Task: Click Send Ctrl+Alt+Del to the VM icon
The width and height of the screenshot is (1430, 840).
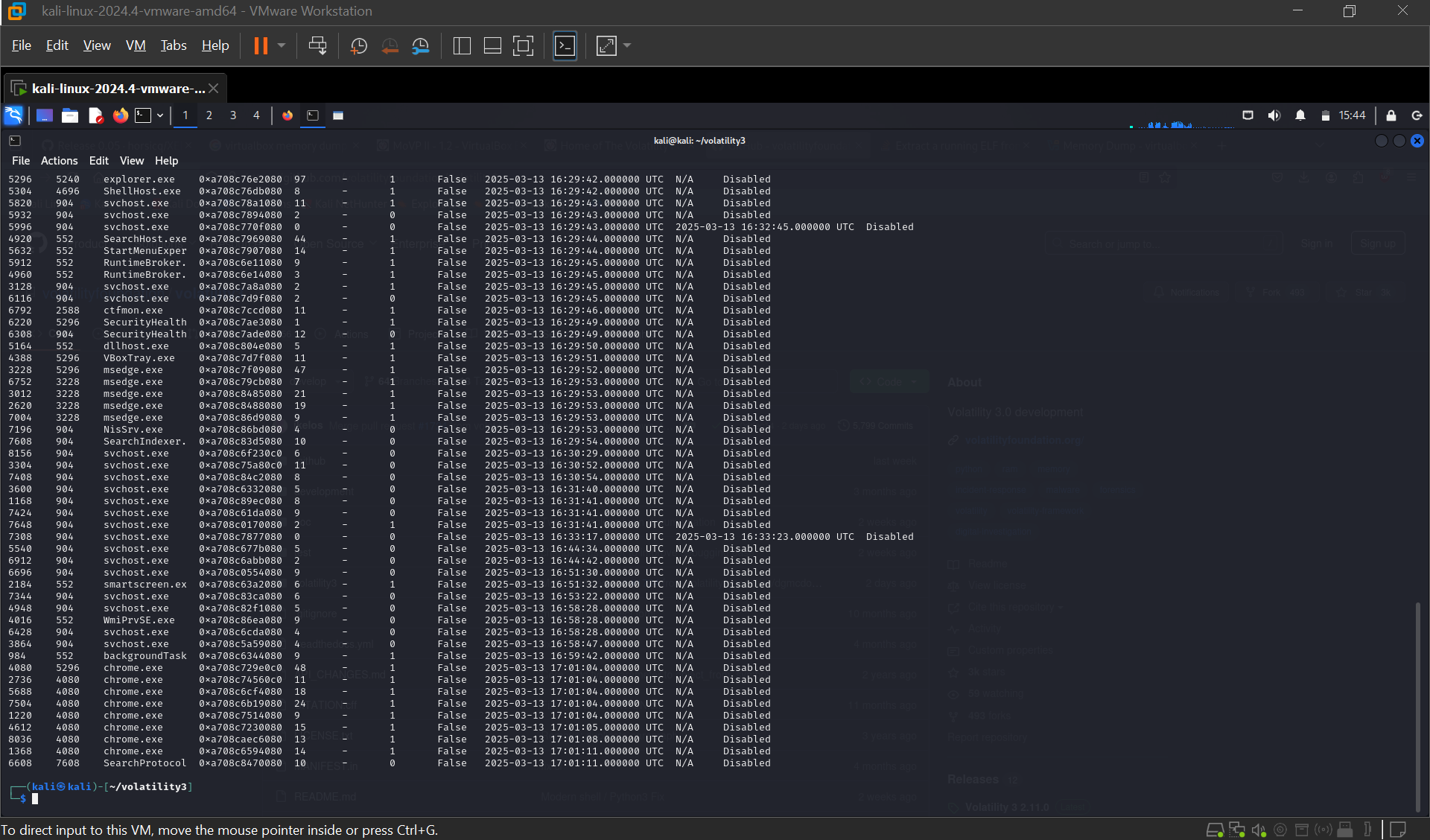Action: click(x=318, y=45)
